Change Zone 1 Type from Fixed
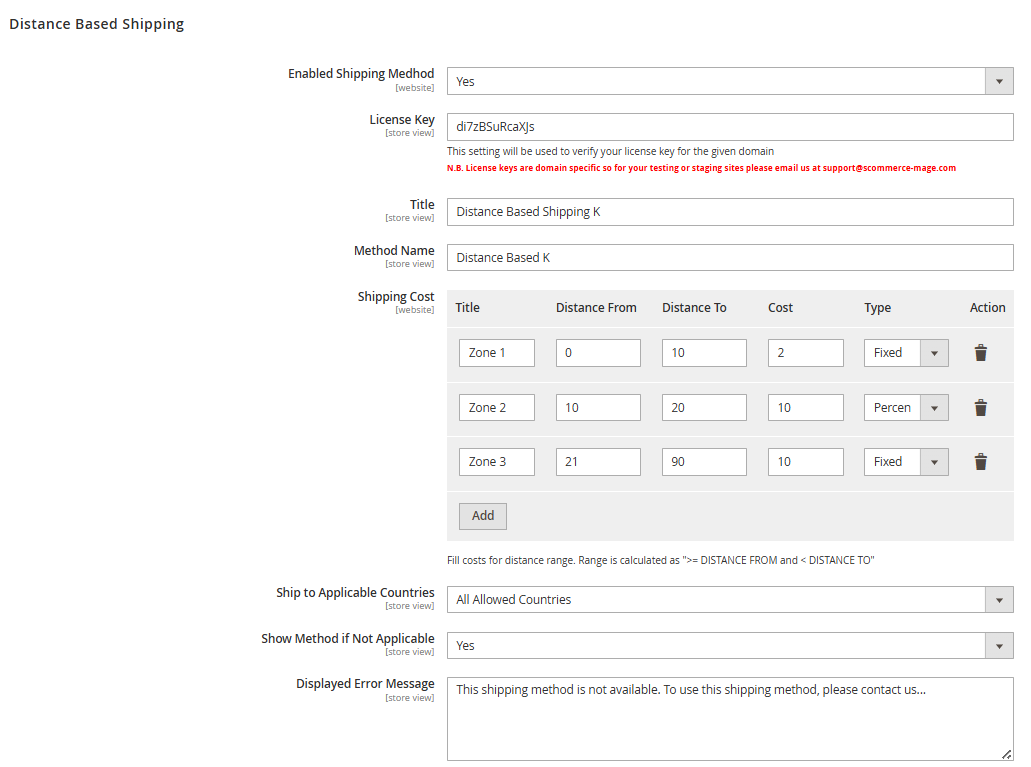1031x767 pixels. click(905, 353)
